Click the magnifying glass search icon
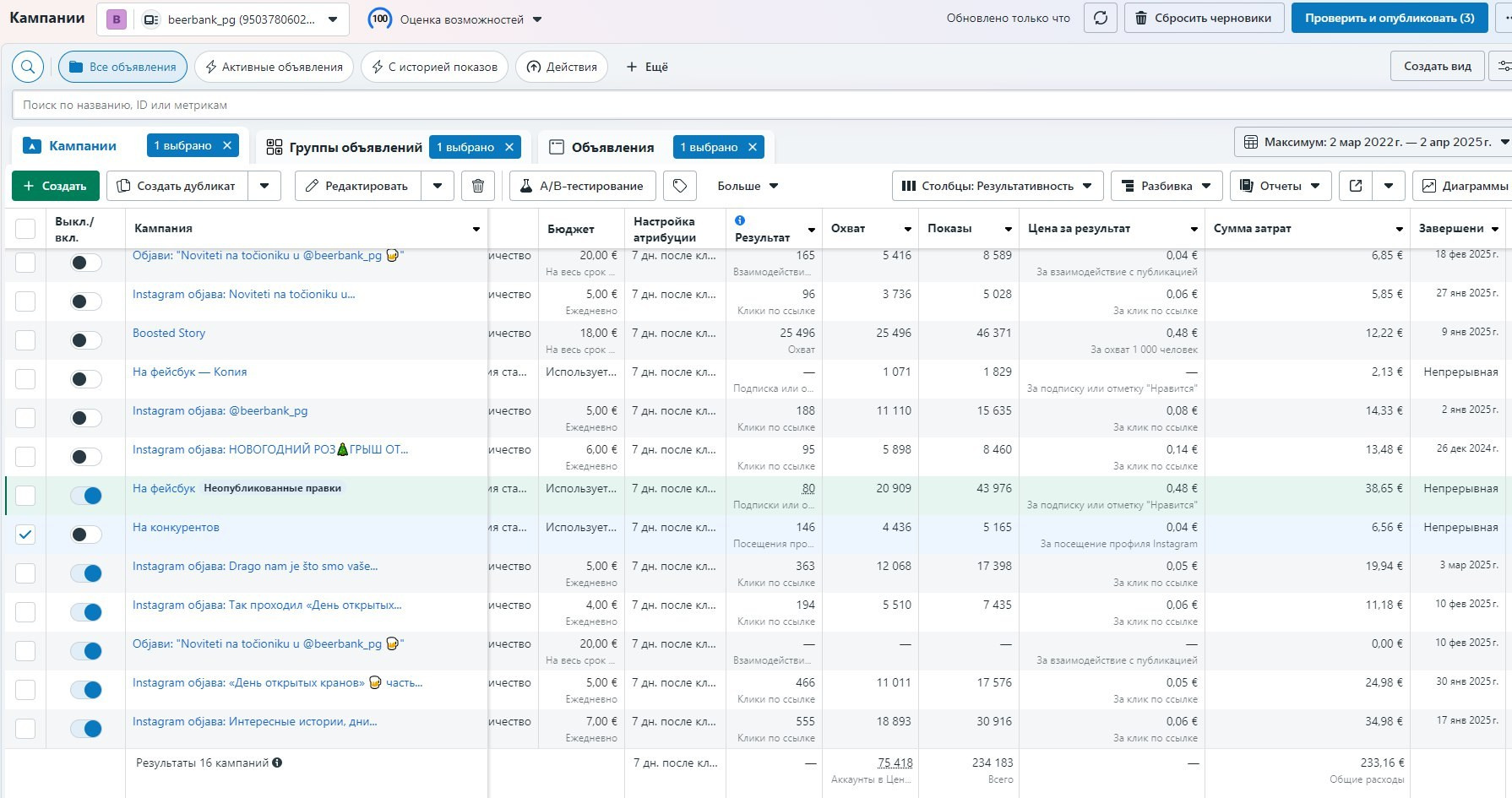Viewport: 1512px width, 798px height. (x=28, y=67)
